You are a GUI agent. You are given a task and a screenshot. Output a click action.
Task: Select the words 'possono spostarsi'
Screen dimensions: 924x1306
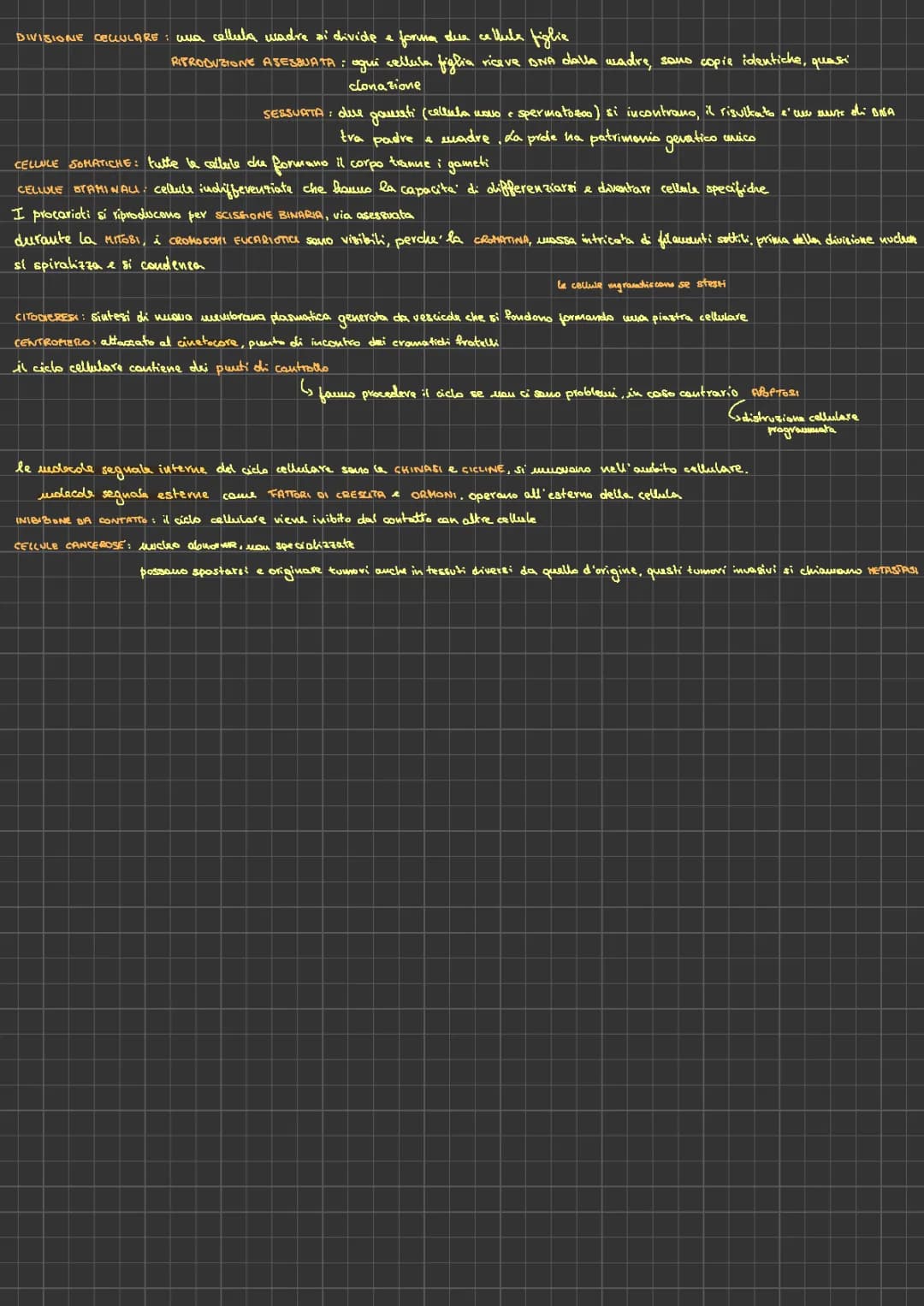coord(196,572)
